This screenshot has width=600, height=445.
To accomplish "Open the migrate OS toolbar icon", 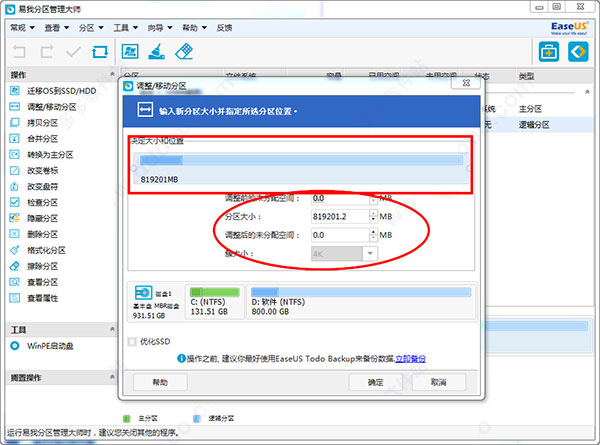I will pyautogui.click(x=130, y=51).
